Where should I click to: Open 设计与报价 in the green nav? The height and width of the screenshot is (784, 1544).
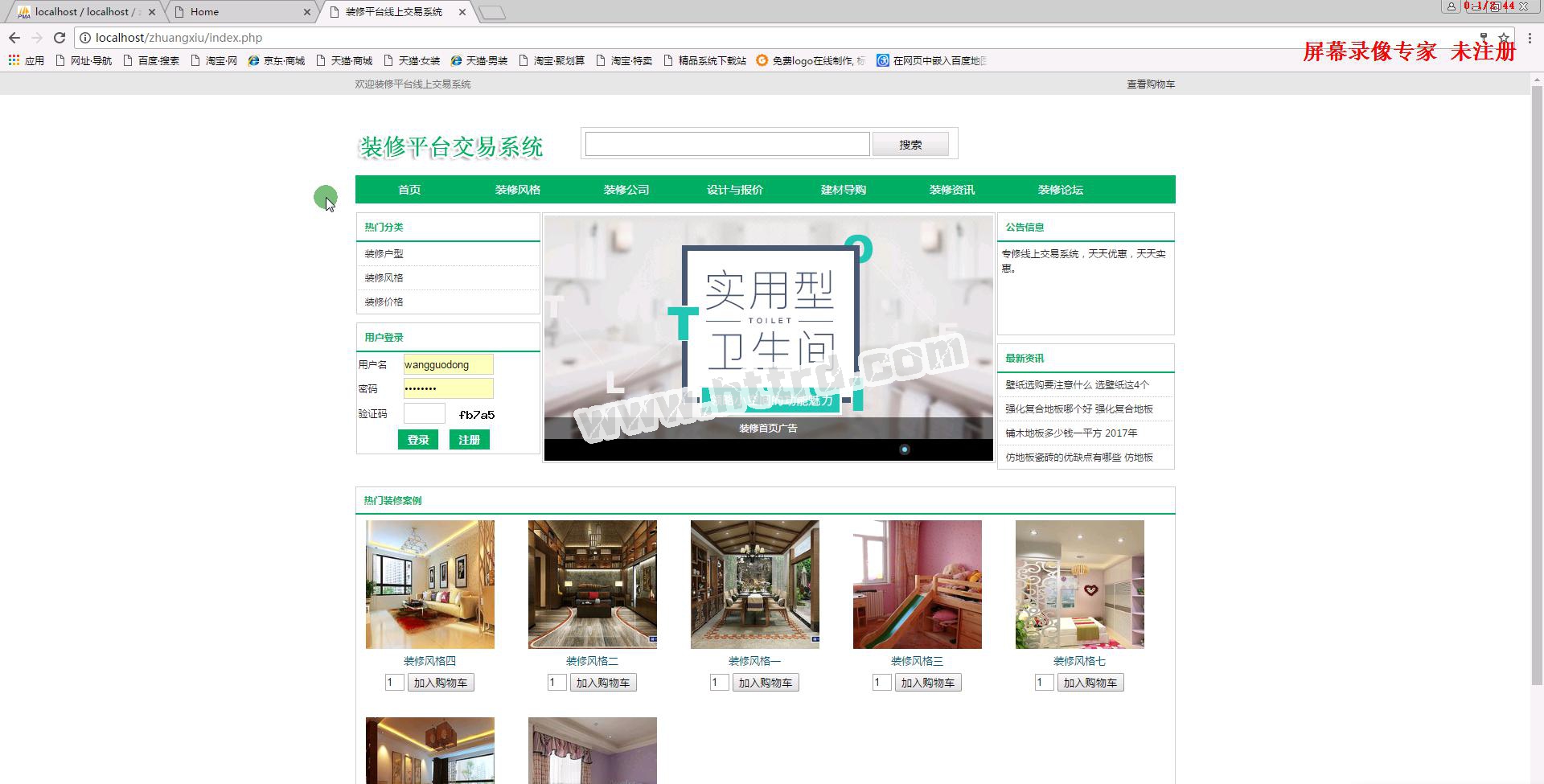[735, 190]
